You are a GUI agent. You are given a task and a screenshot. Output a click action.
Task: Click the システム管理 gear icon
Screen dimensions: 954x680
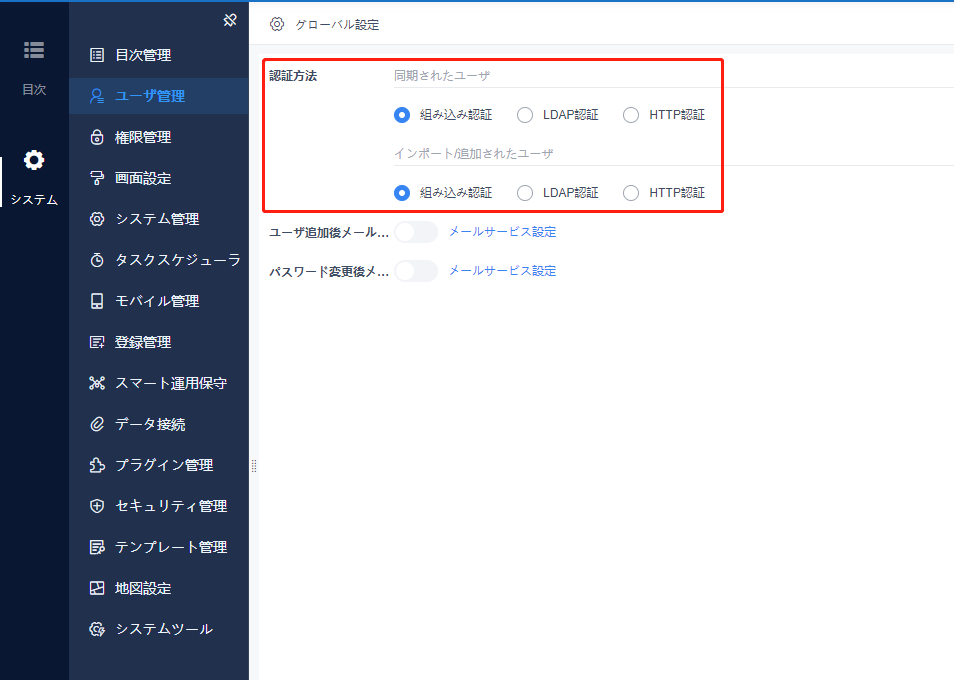click(x=97, y=219)
